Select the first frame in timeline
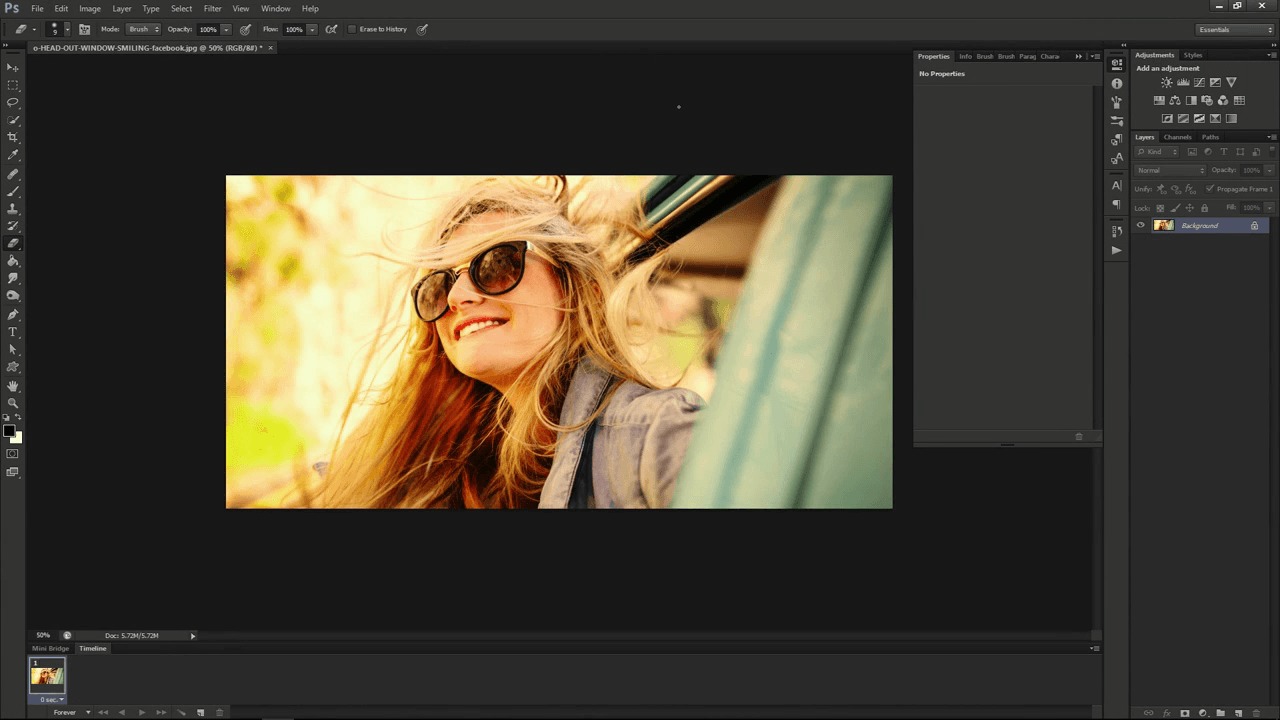The image size is (1280, 720). click(102, 713)
